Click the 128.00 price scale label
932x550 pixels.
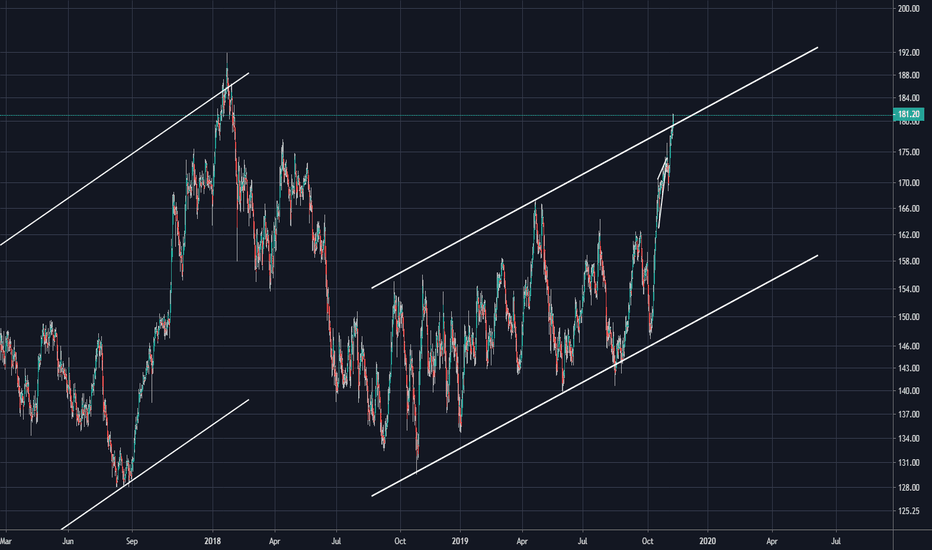pyautogui.click(x=909, y=488)
